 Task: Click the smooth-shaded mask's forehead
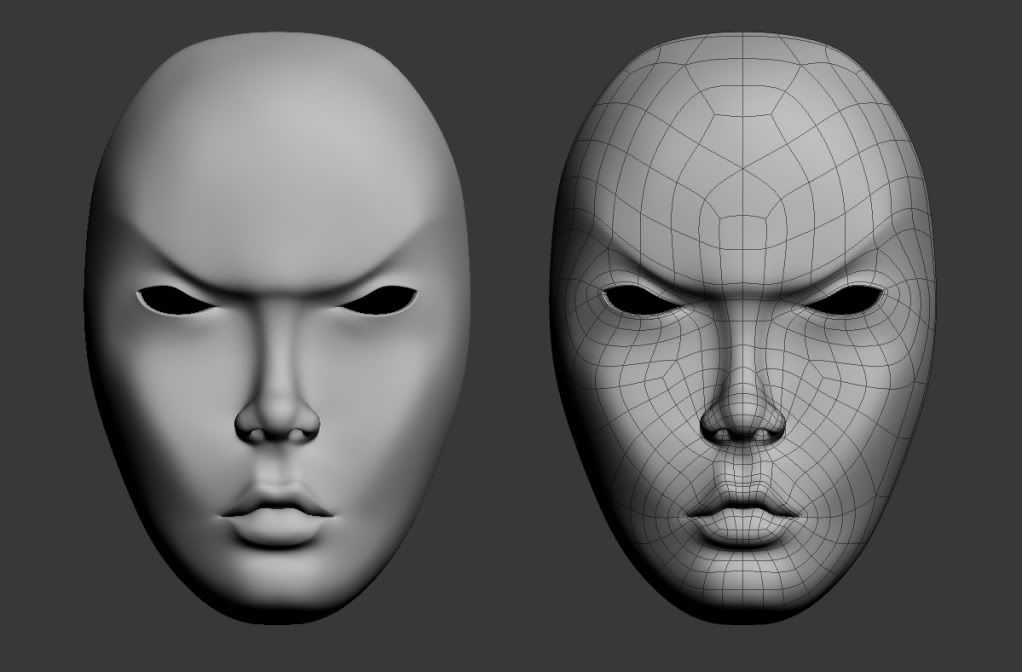280,150
